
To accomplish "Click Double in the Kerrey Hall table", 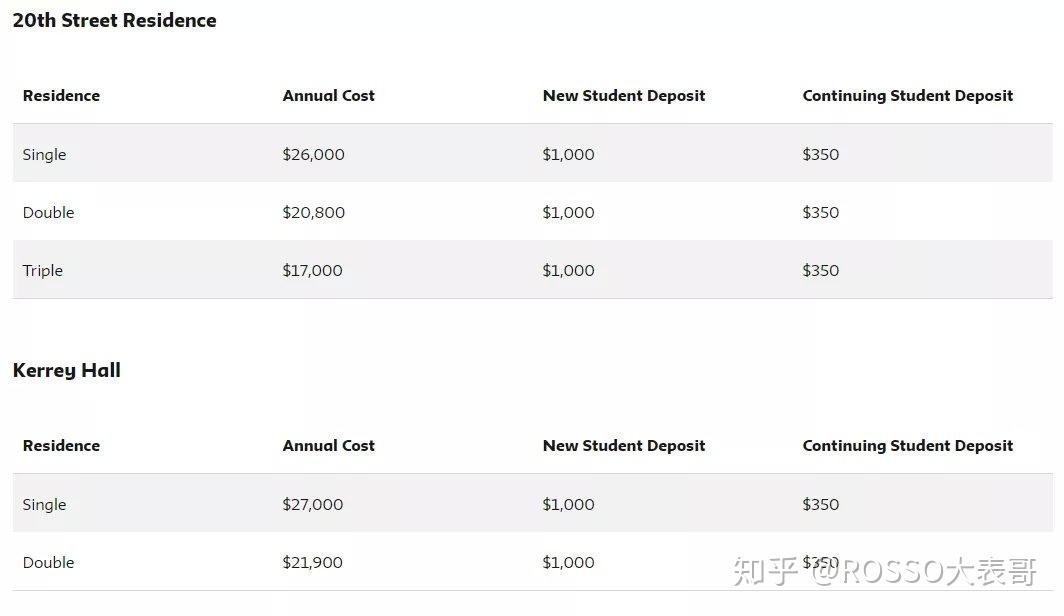I will point(48,563).
